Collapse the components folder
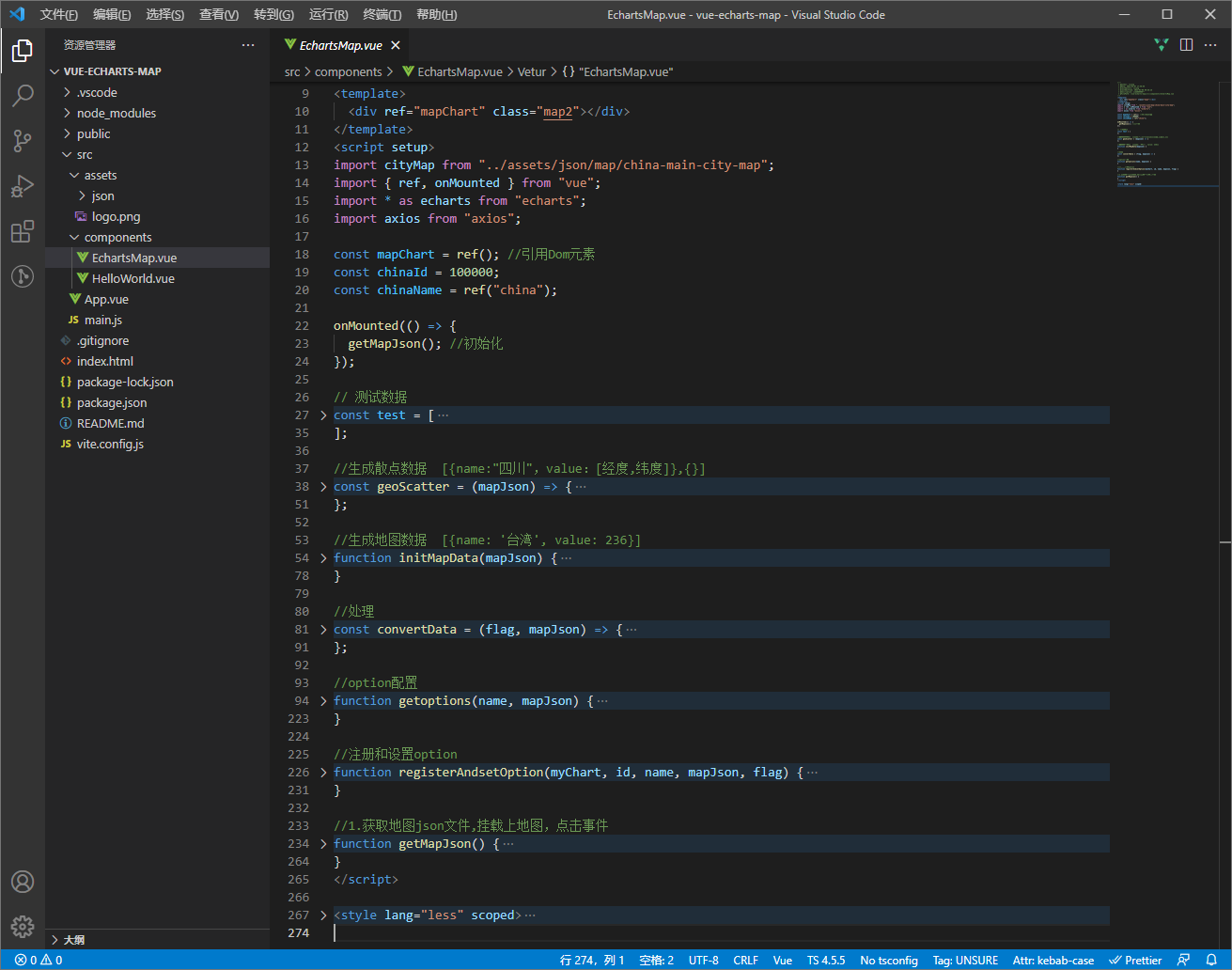 [x=117, y=238]
